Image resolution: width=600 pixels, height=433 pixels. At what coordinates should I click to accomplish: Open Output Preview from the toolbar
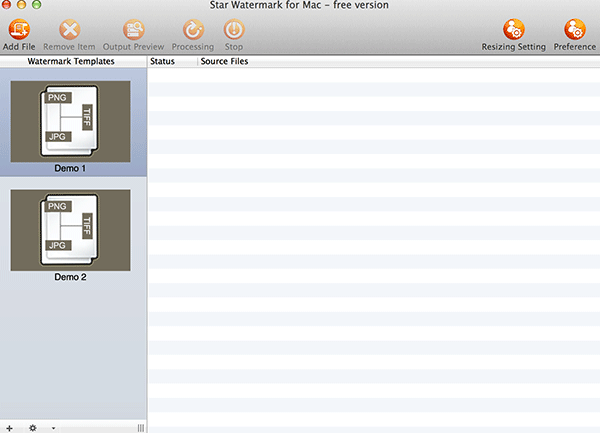click(132, 31)
